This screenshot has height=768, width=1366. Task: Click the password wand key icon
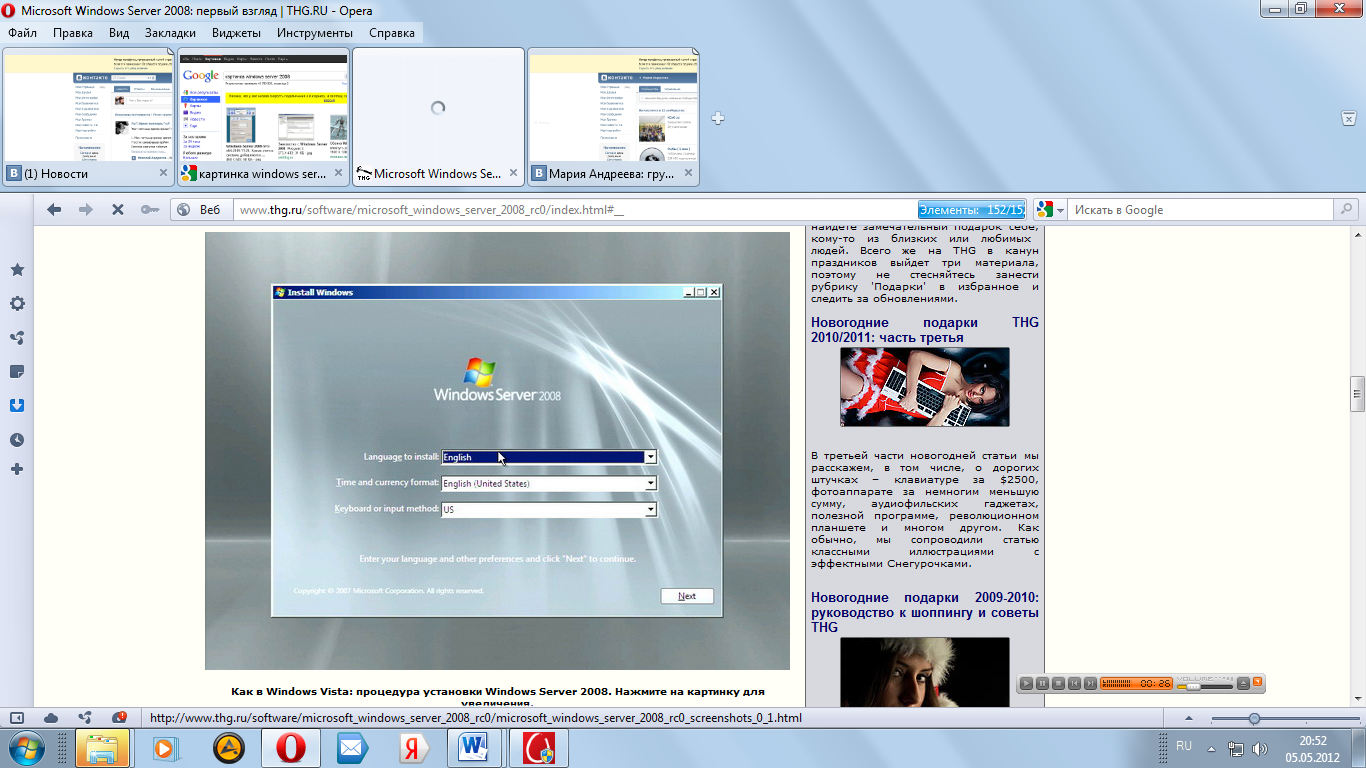click(x=149, y=209)
